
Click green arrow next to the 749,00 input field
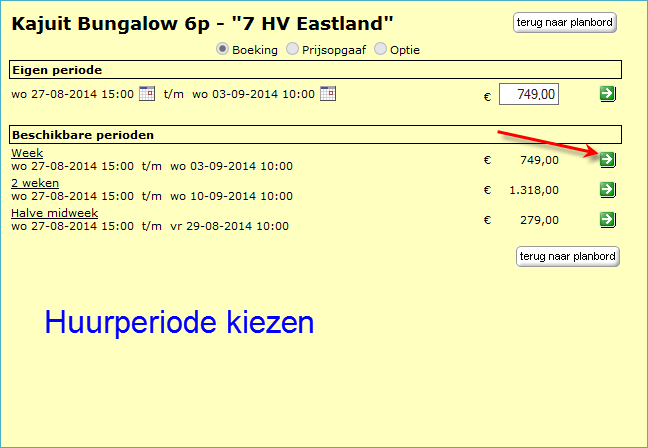pyautogui.click(x=607, y=94)
